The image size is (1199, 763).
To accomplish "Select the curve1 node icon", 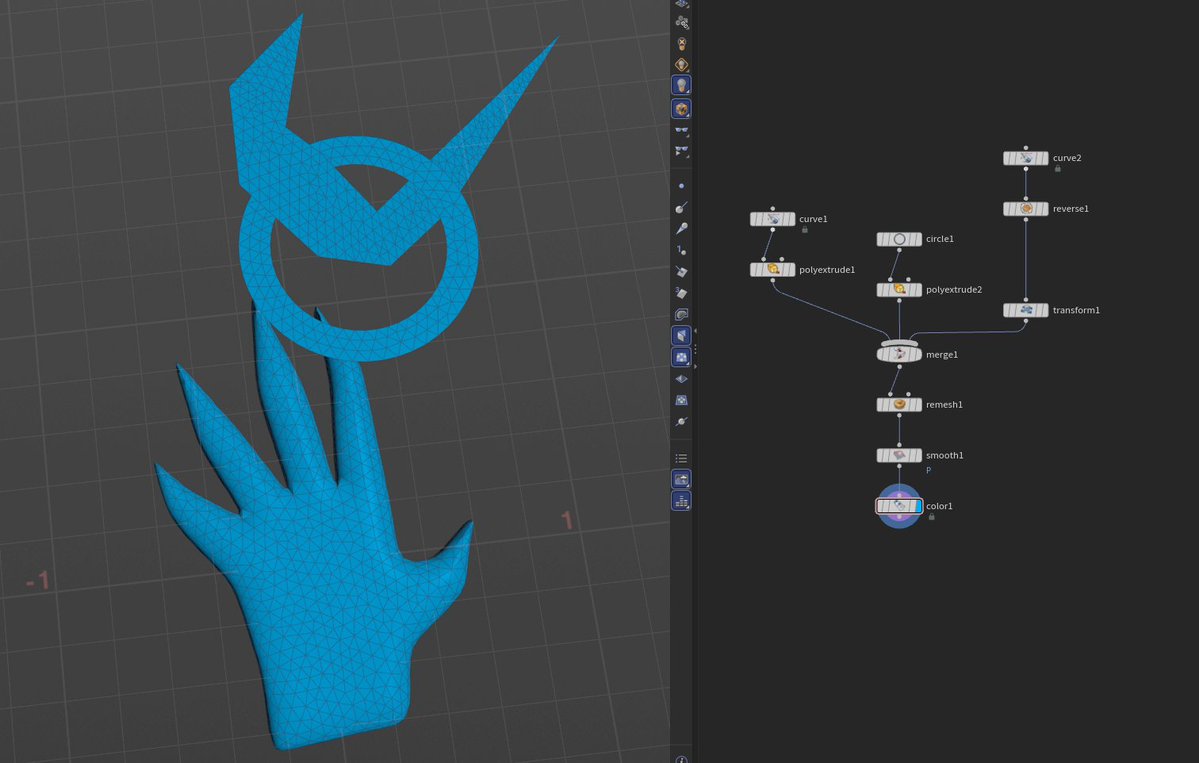I will click(x=773, y=219).
